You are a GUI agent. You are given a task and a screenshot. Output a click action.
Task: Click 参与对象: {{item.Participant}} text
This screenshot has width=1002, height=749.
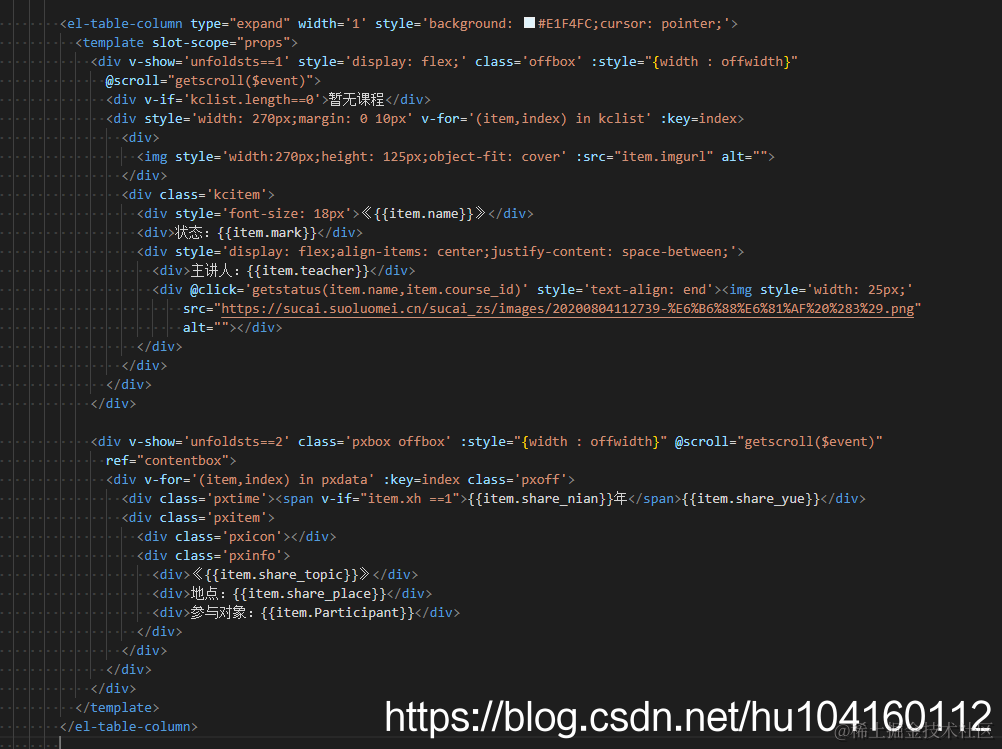302,613
